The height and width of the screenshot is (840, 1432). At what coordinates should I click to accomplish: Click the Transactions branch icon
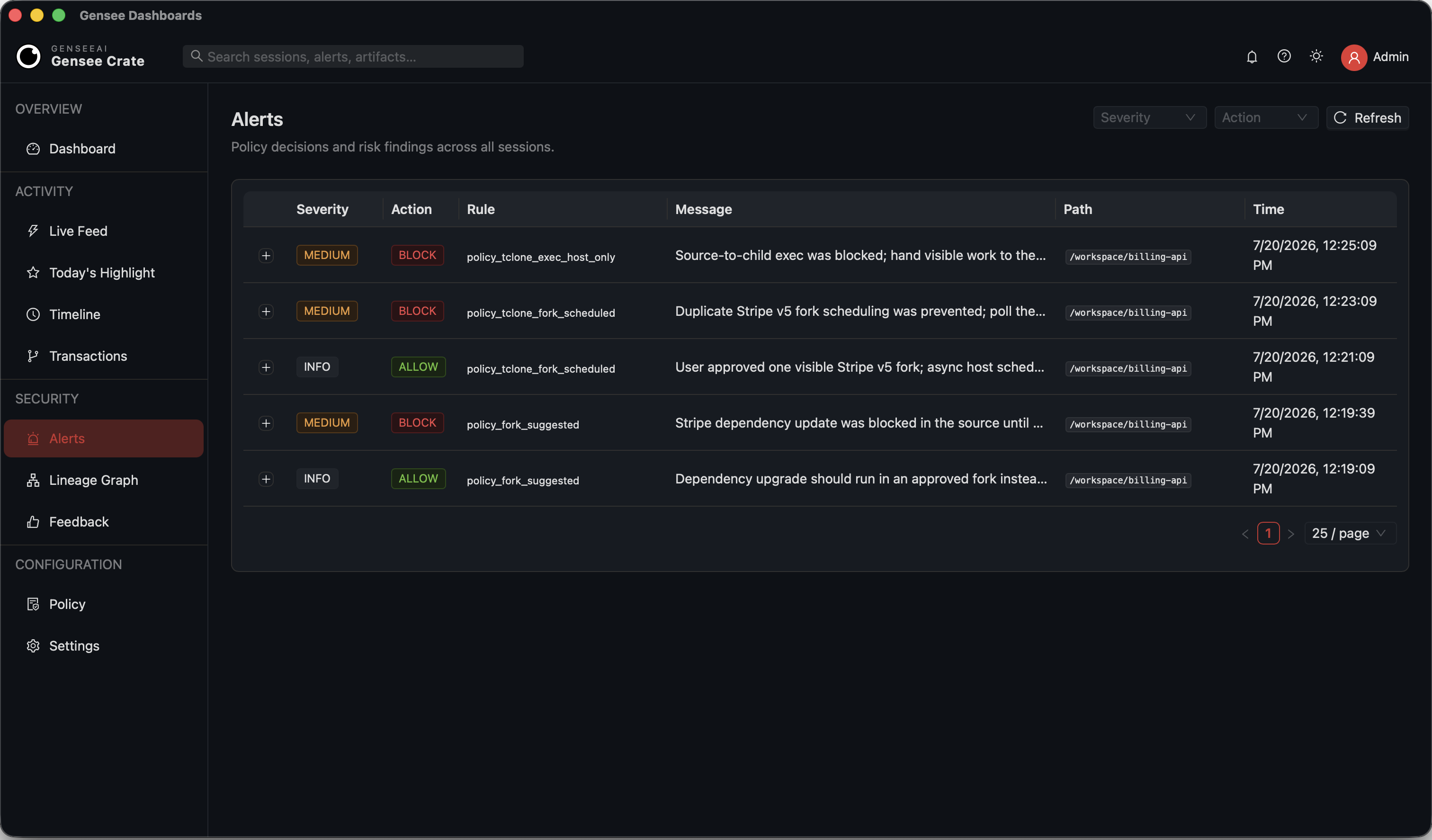(x=33, y=356)
